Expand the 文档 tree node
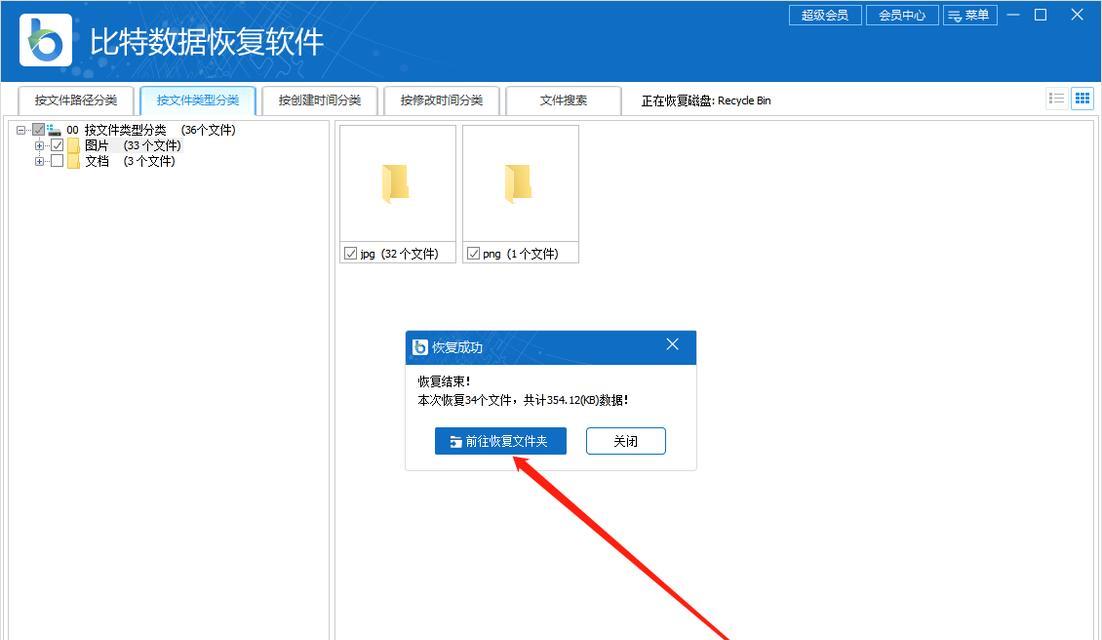 pos(39,161)
